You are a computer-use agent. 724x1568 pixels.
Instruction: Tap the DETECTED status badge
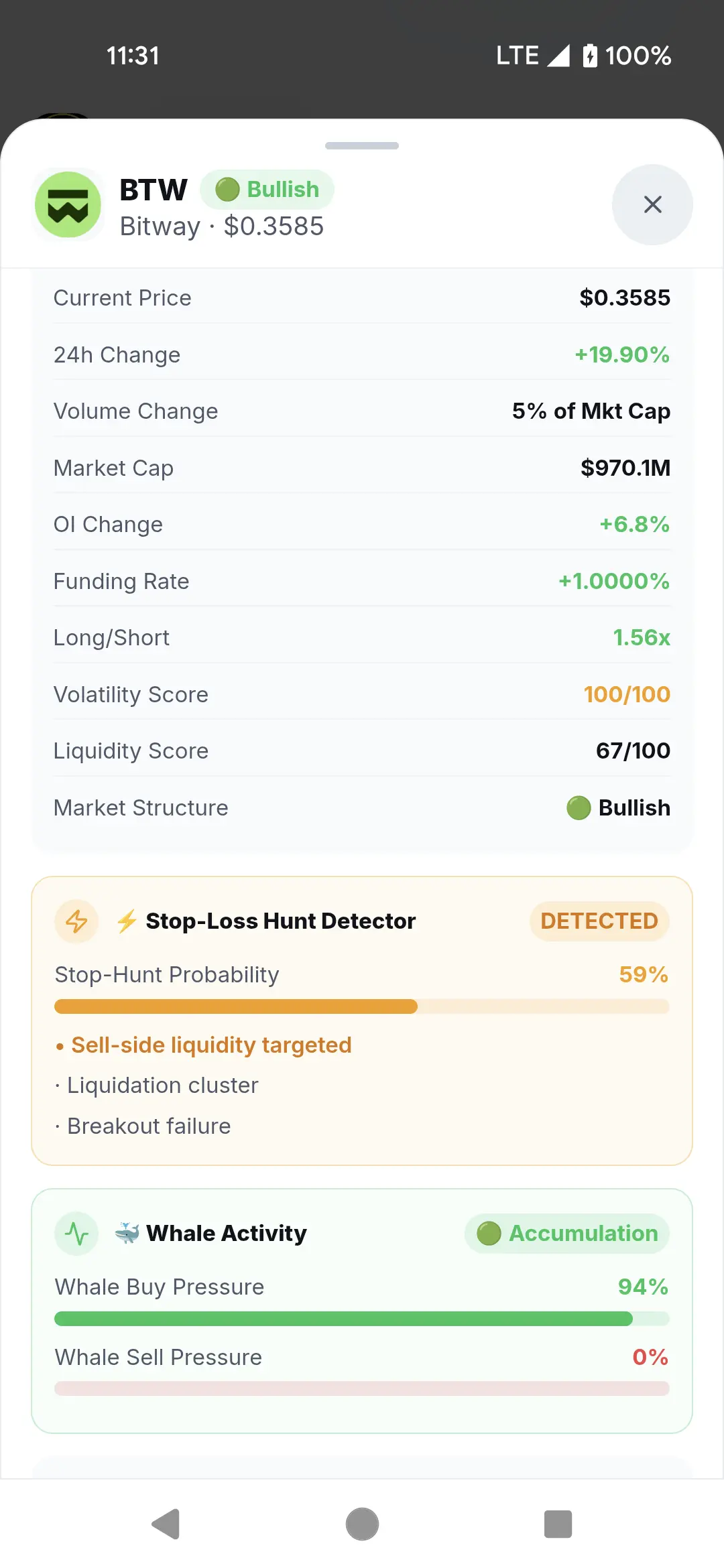pyautogui.click(x=599, y=921)
